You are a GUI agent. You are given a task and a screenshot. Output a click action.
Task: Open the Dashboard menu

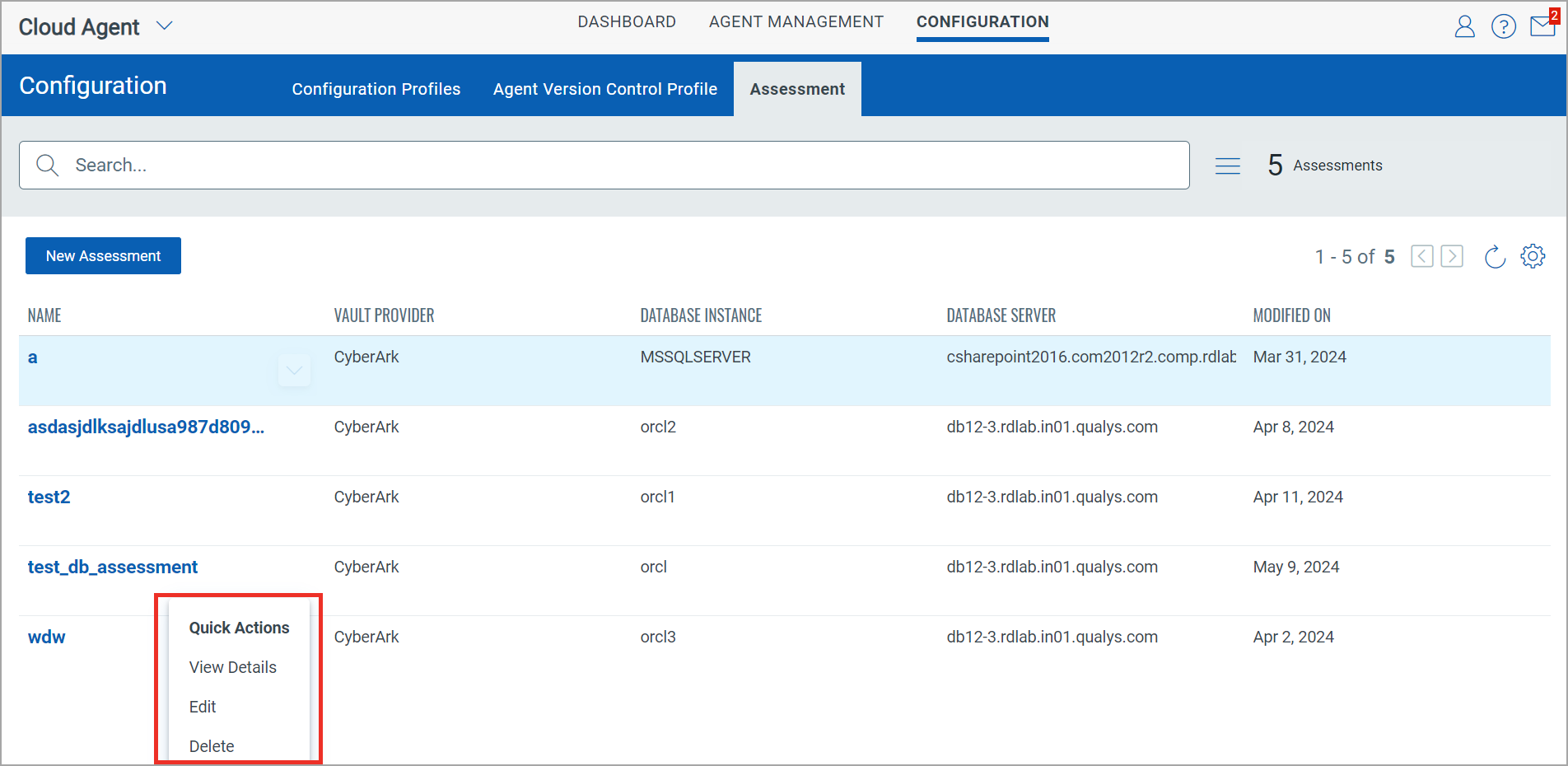coord(627,22)
